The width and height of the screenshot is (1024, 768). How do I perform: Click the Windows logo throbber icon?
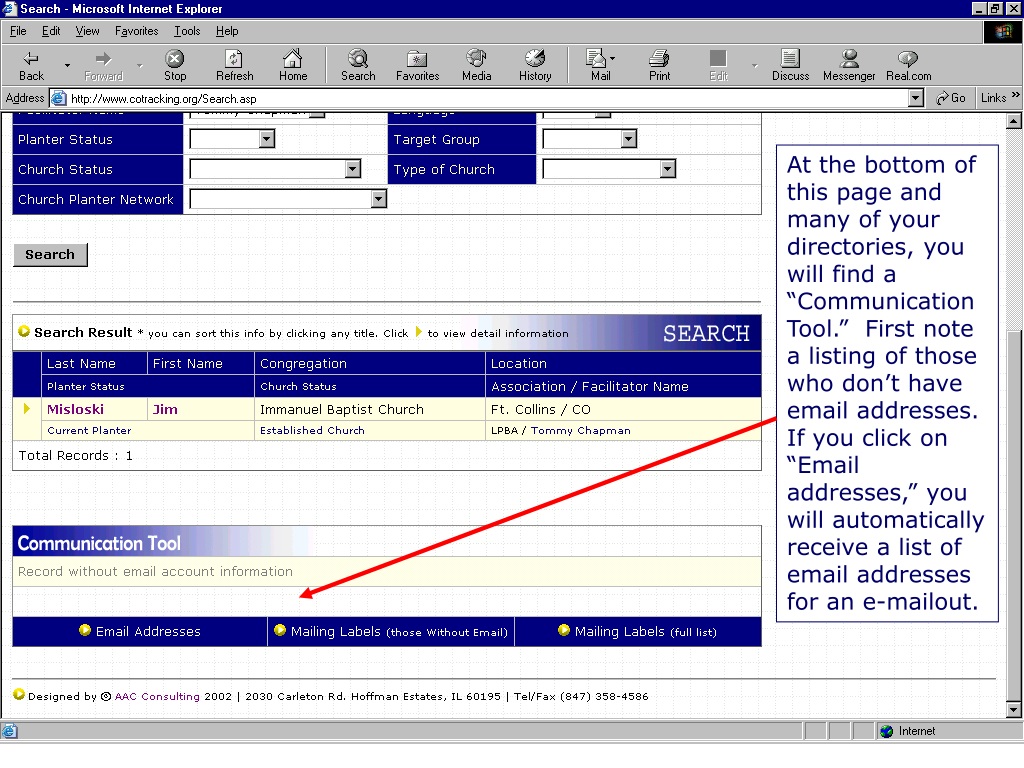pos(1002,31)
